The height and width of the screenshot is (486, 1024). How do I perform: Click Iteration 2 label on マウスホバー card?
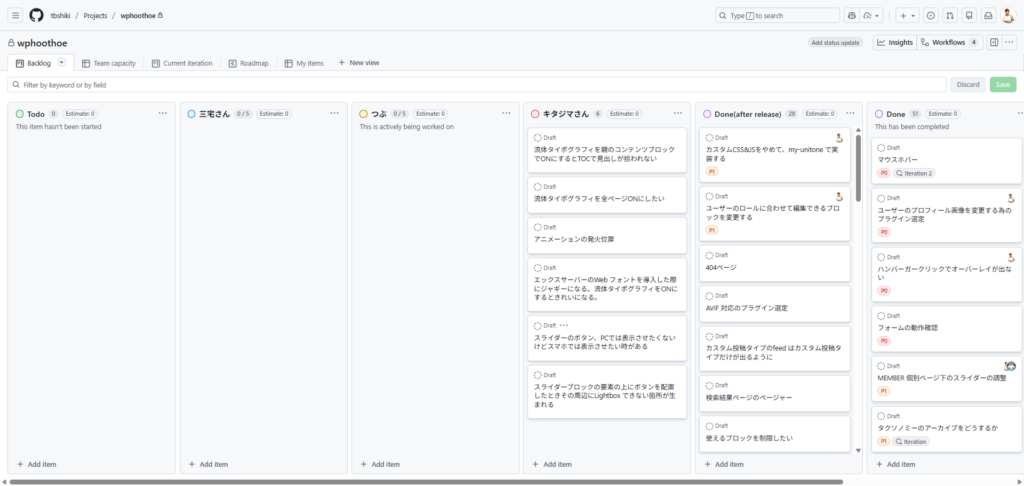914,173
